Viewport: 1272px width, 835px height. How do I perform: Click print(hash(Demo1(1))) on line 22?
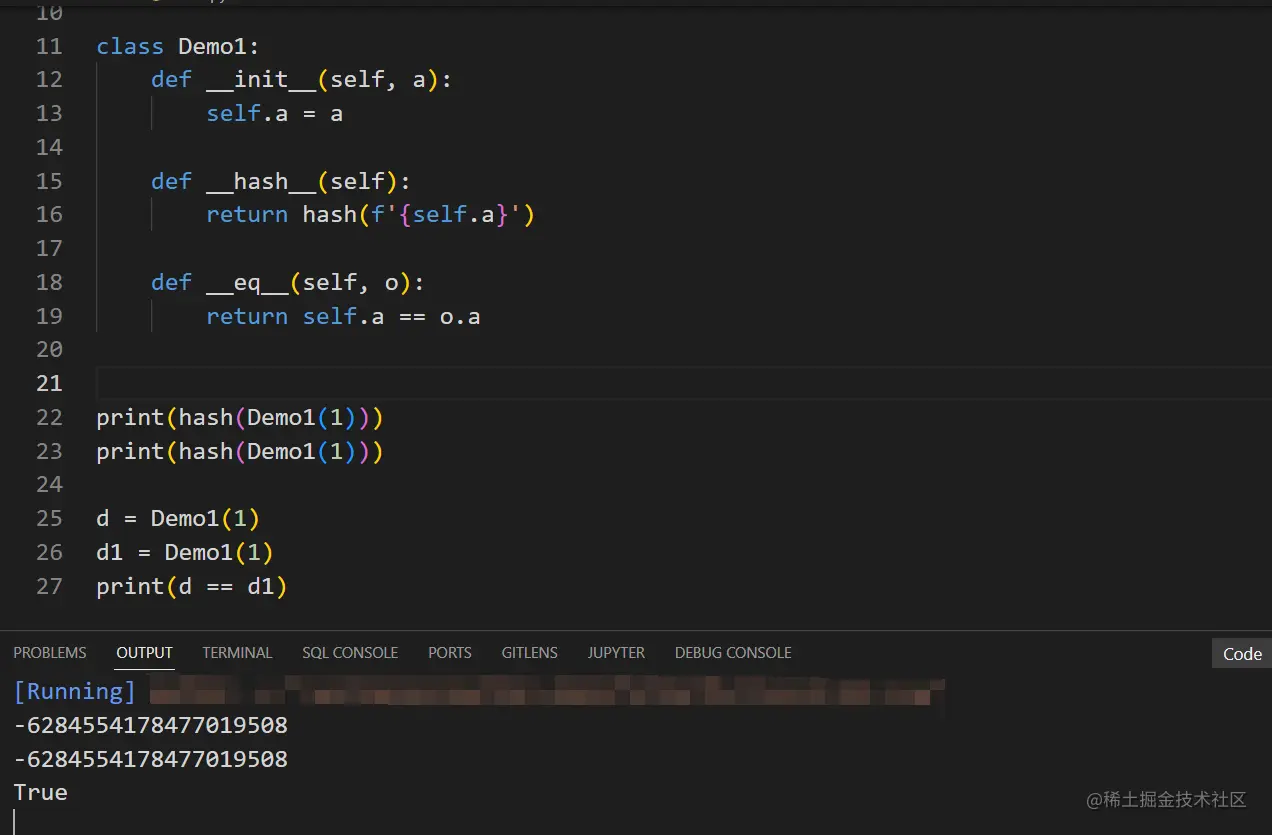(x=240, y=417)
